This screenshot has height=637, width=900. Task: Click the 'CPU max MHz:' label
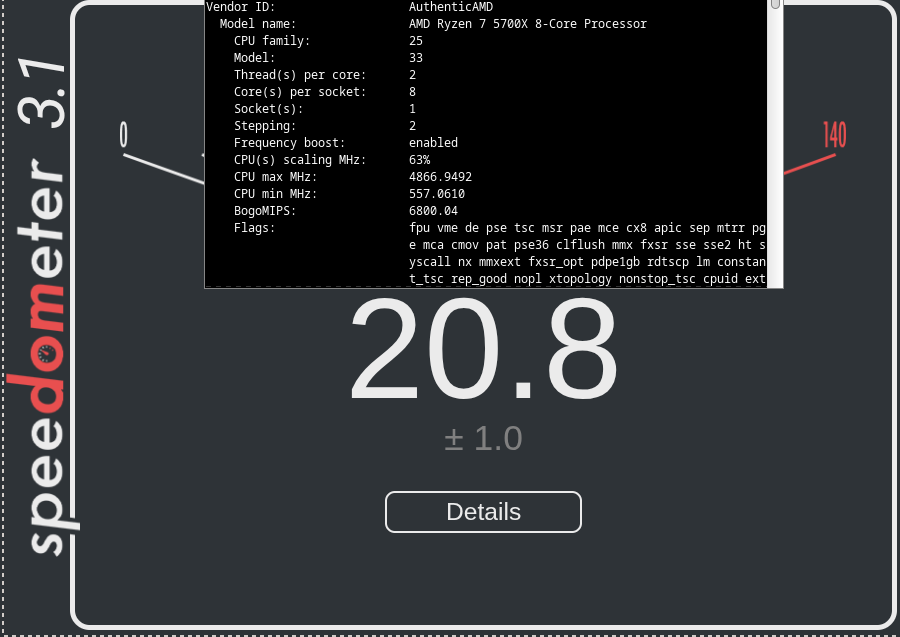276,177
